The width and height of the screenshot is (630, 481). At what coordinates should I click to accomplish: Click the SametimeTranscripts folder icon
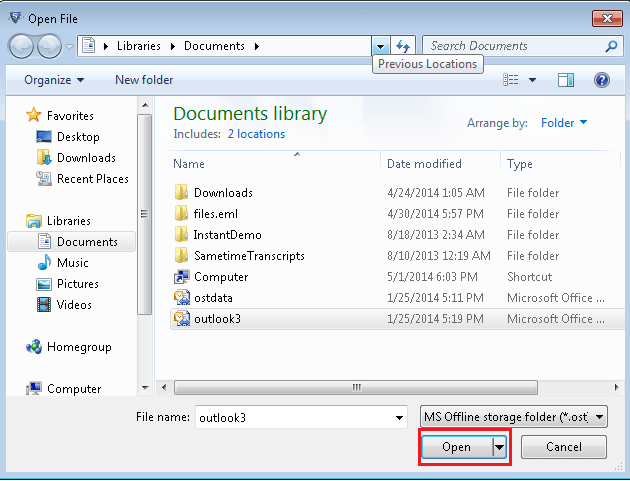click(182, 256)
